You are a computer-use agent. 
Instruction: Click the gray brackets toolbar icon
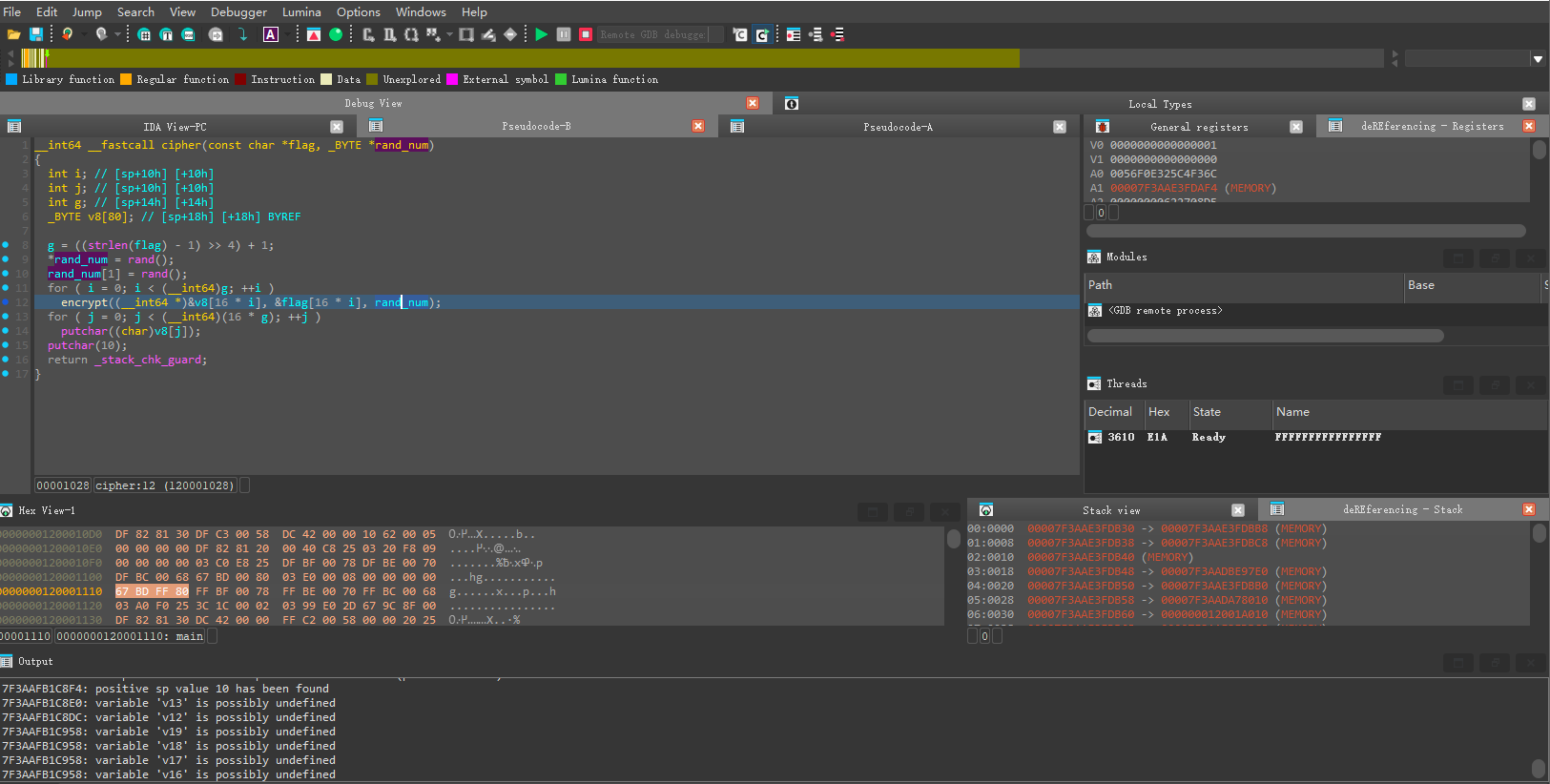[411, 34]
